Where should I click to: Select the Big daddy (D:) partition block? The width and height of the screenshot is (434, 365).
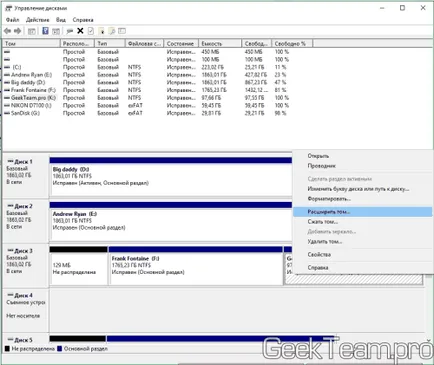click(171, 177)
